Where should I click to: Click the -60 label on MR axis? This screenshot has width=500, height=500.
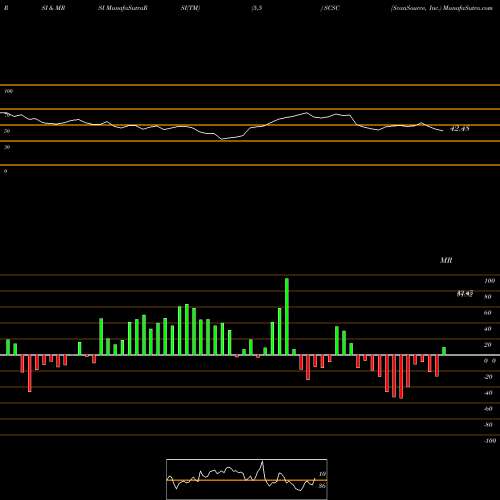click(488, 409)
